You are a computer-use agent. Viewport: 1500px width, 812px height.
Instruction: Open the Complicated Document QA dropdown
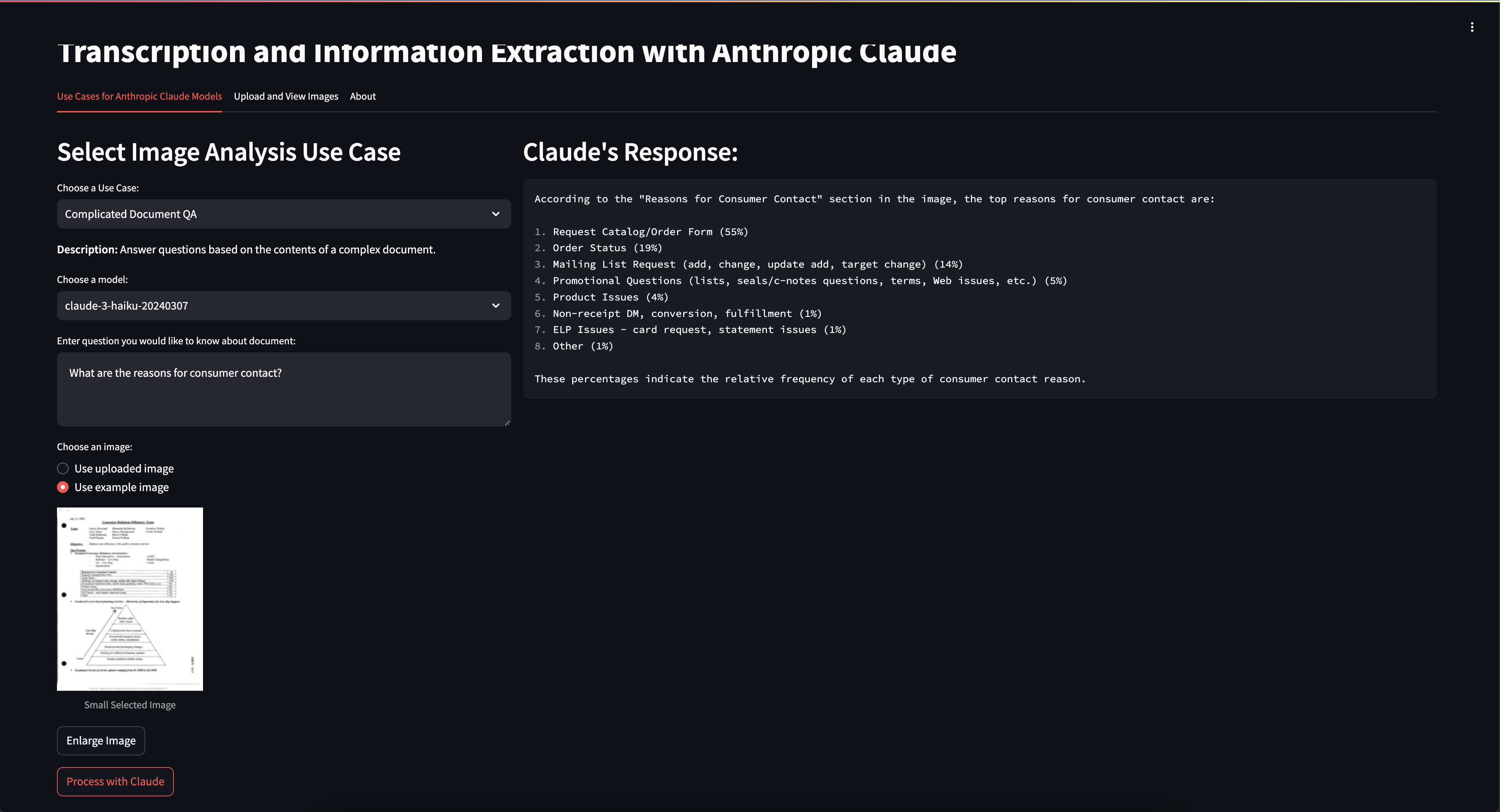click(284, 214)
